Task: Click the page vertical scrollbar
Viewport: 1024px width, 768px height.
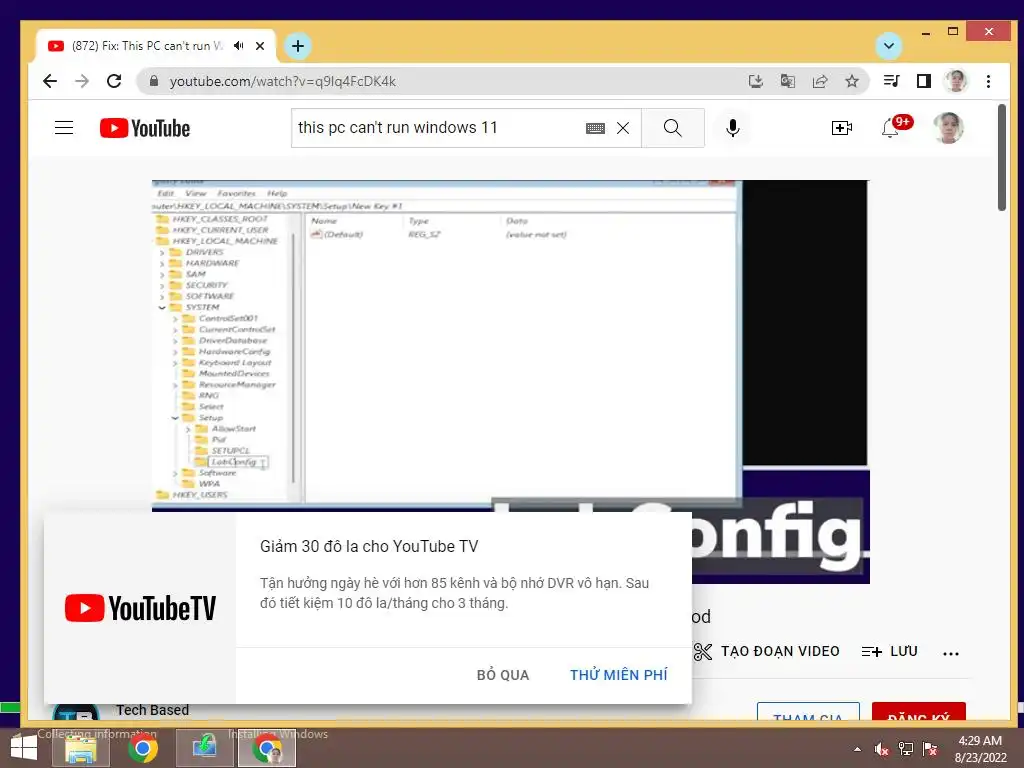Action: click(x=1002, y=157)
